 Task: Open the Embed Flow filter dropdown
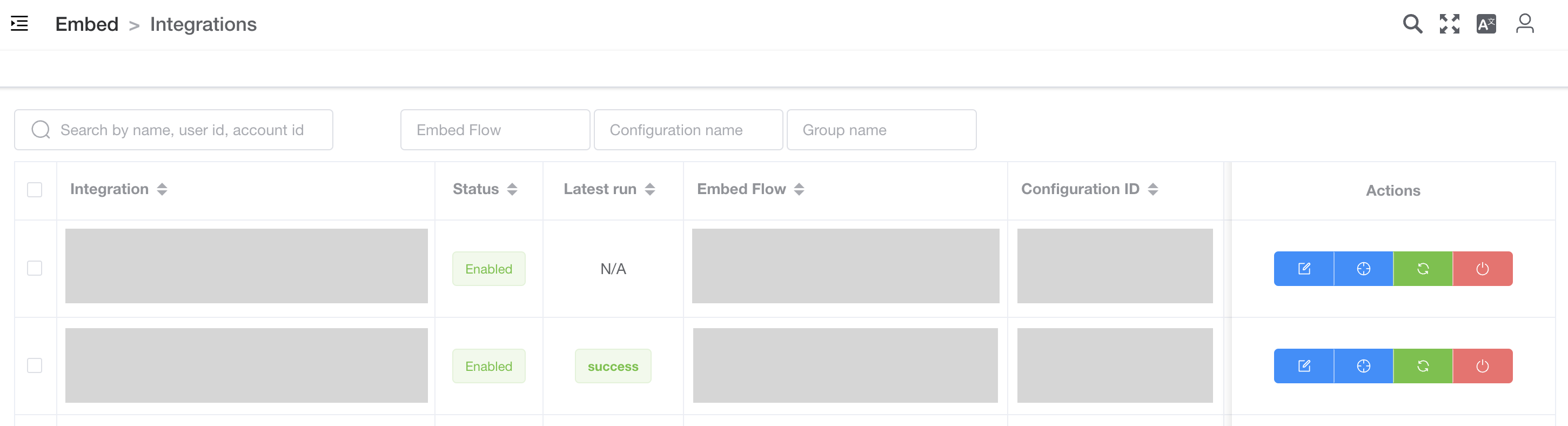pos(494,130)
